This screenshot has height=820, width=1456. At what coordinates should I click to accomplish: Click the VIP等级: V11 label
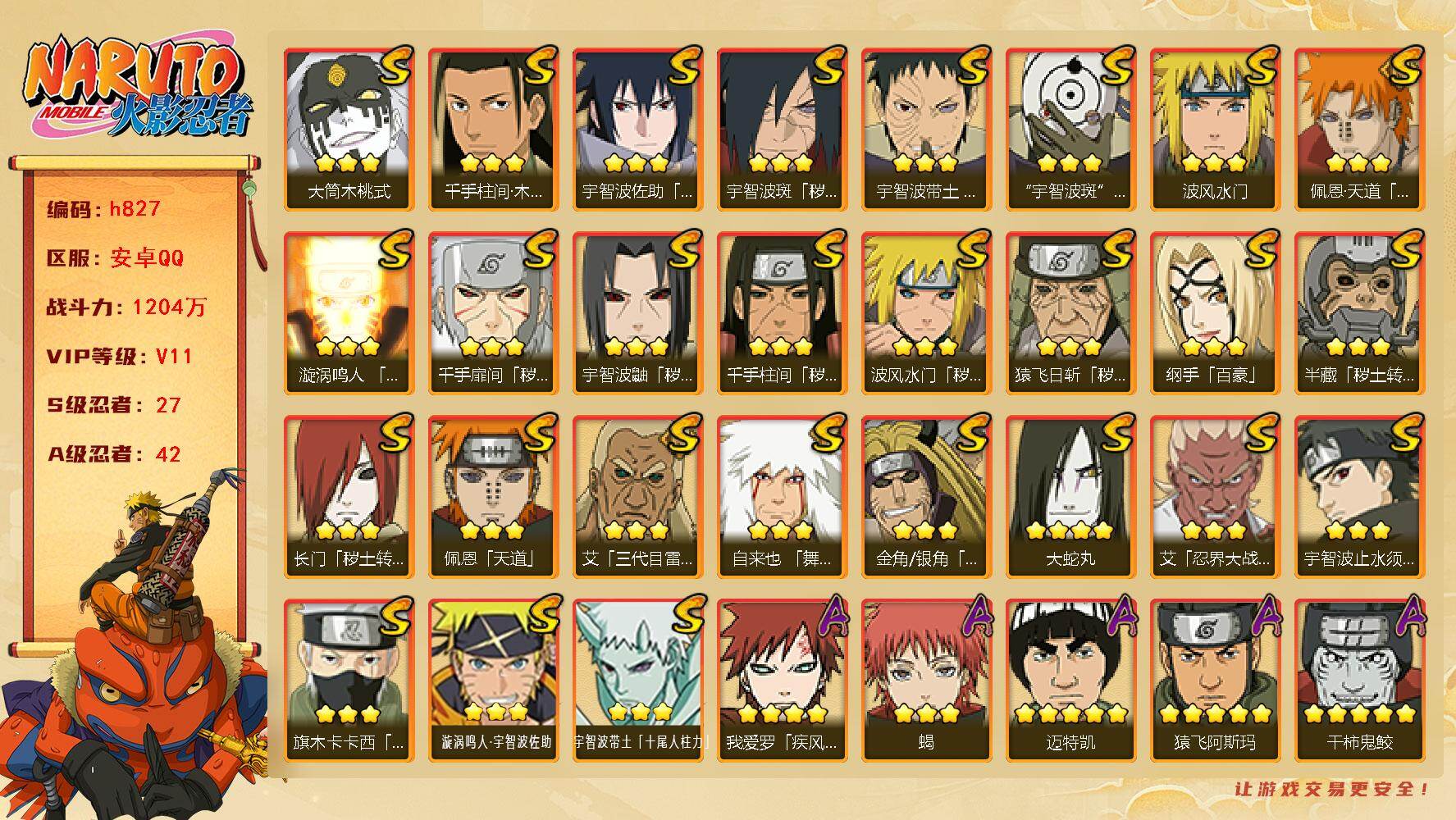120,356
